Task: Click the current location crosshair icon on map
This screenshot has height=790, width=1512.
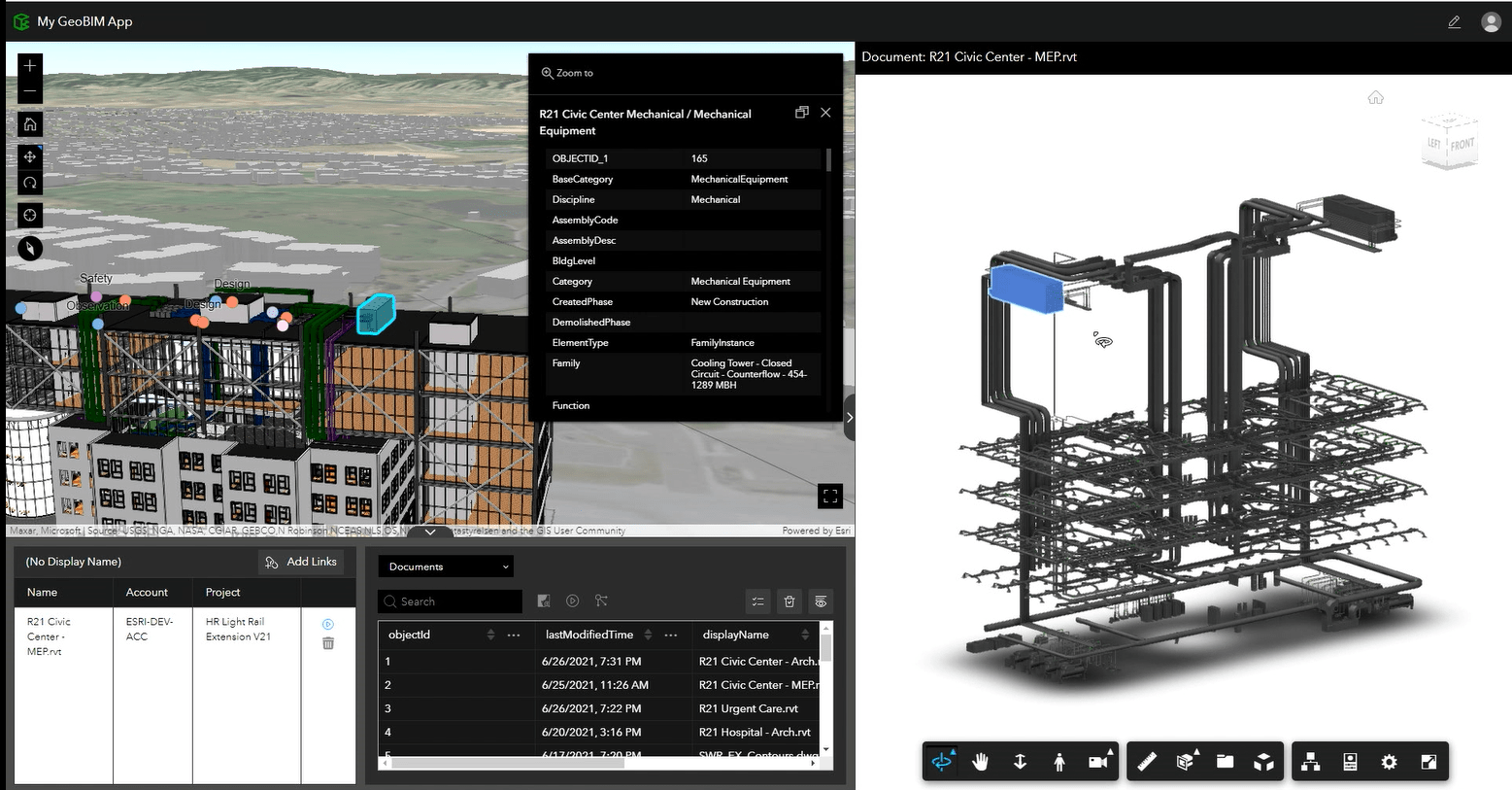Action: (x=29, y=215)
